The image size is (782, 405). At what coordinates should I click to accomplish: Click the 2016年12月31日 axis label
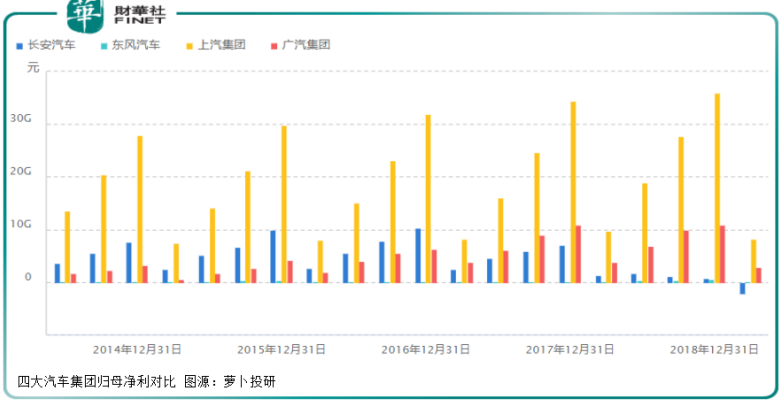pyautogui.click(x=425, y=350)
